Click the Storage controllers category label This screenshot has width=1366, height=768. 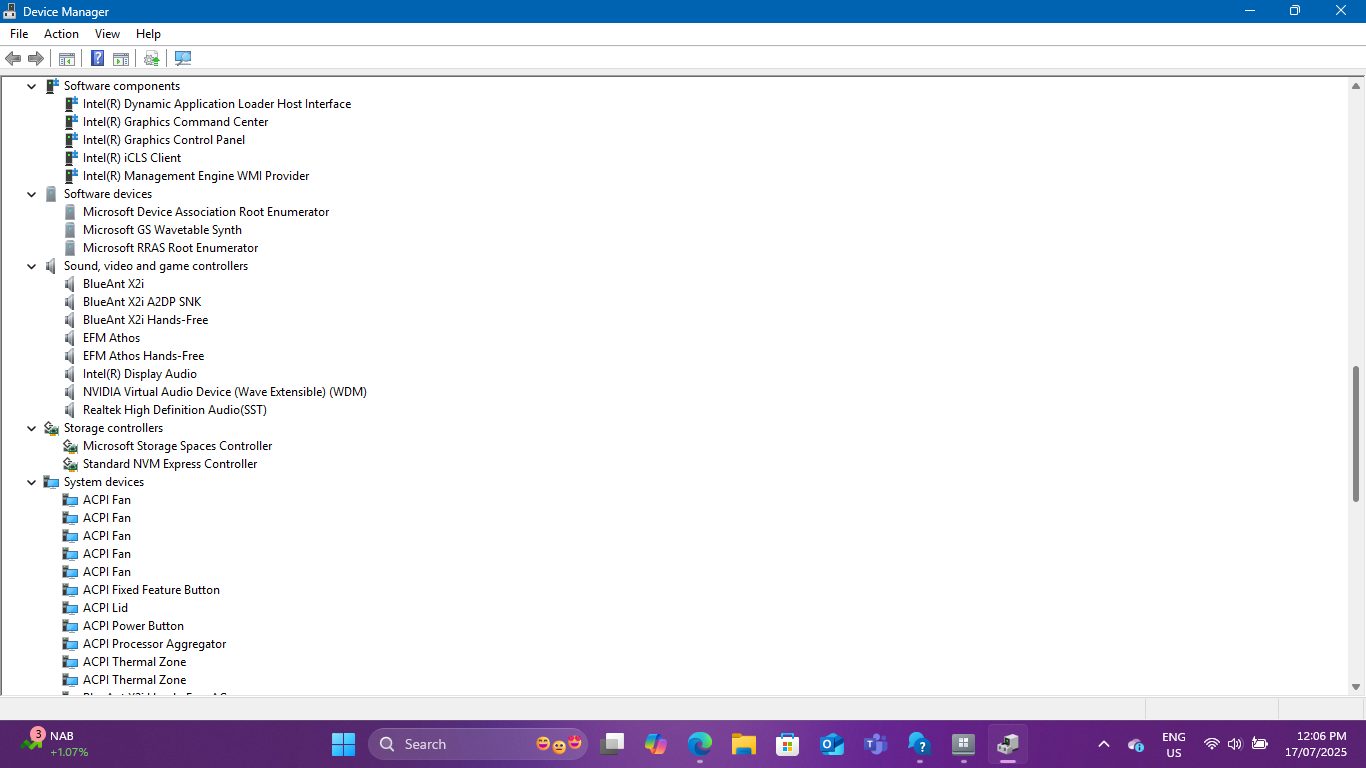coord(113,428)
